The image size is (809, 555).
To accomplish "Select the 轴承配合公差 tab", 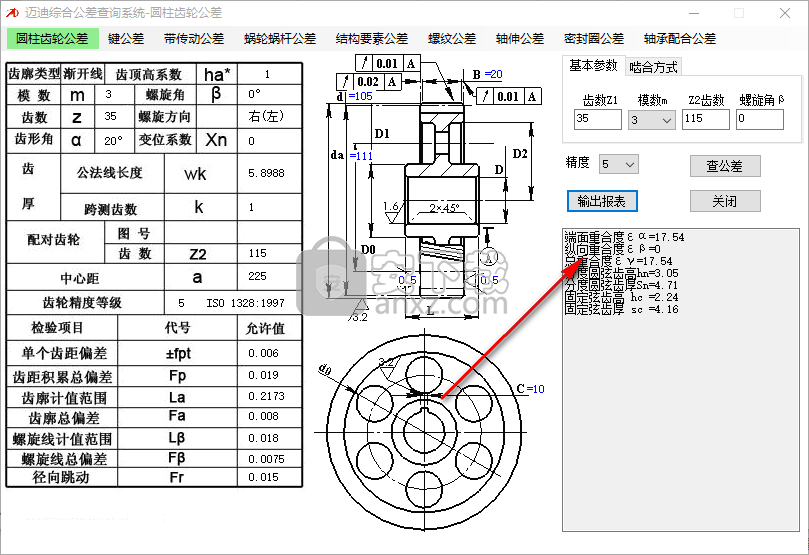I will pyautogui.click(x=679, y=39).
